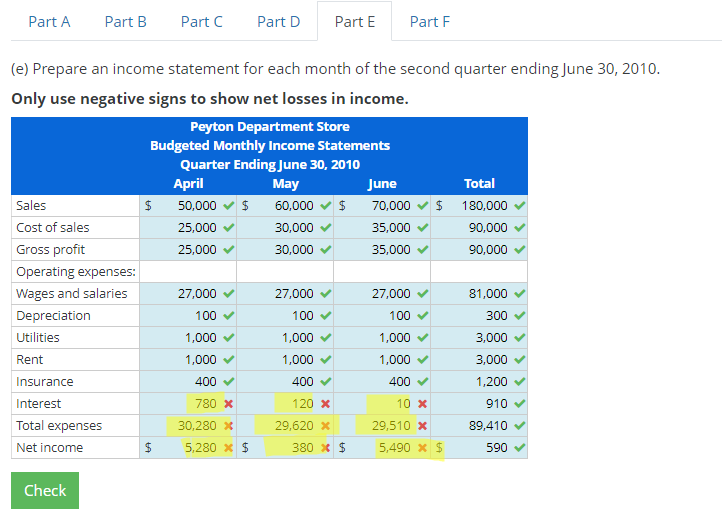Click the Total Interest field 910
This screenshot has height=517, width=722.
click(x=479, y=404)
